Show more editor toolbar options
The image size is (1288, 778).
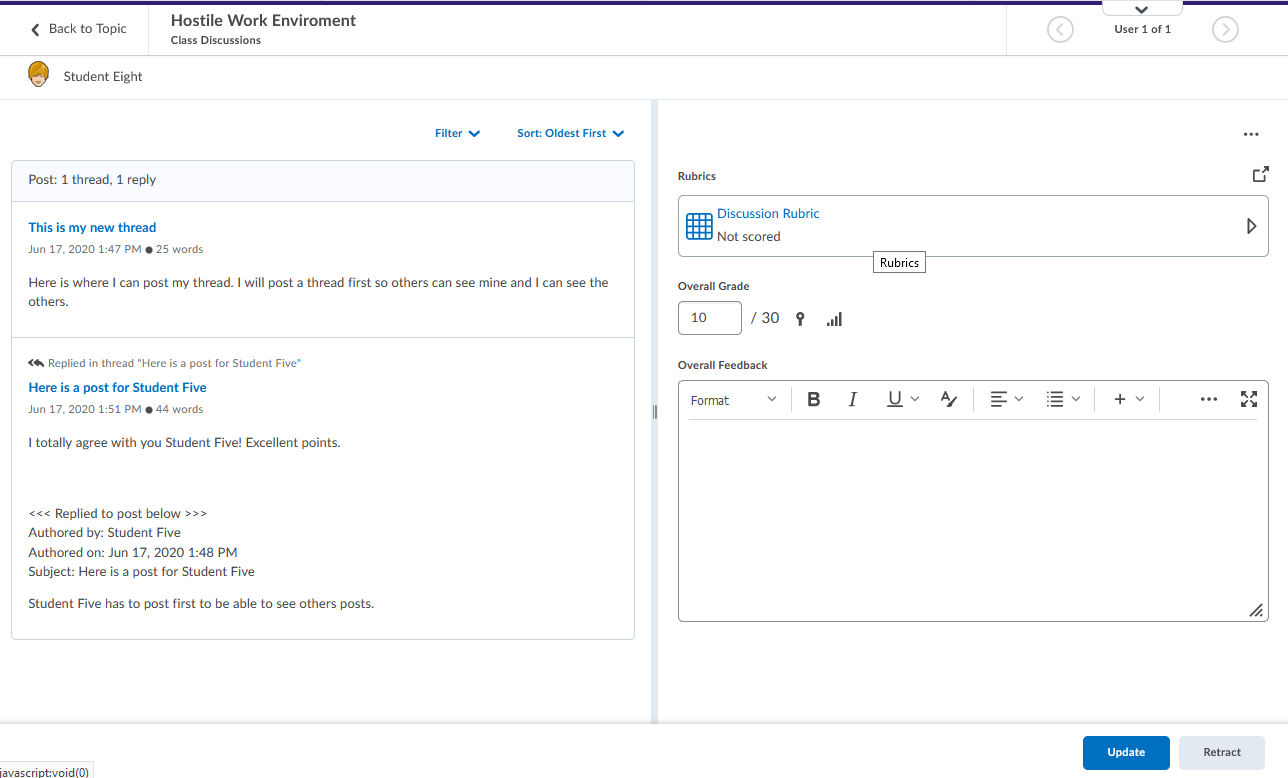tap(1208, 400)
